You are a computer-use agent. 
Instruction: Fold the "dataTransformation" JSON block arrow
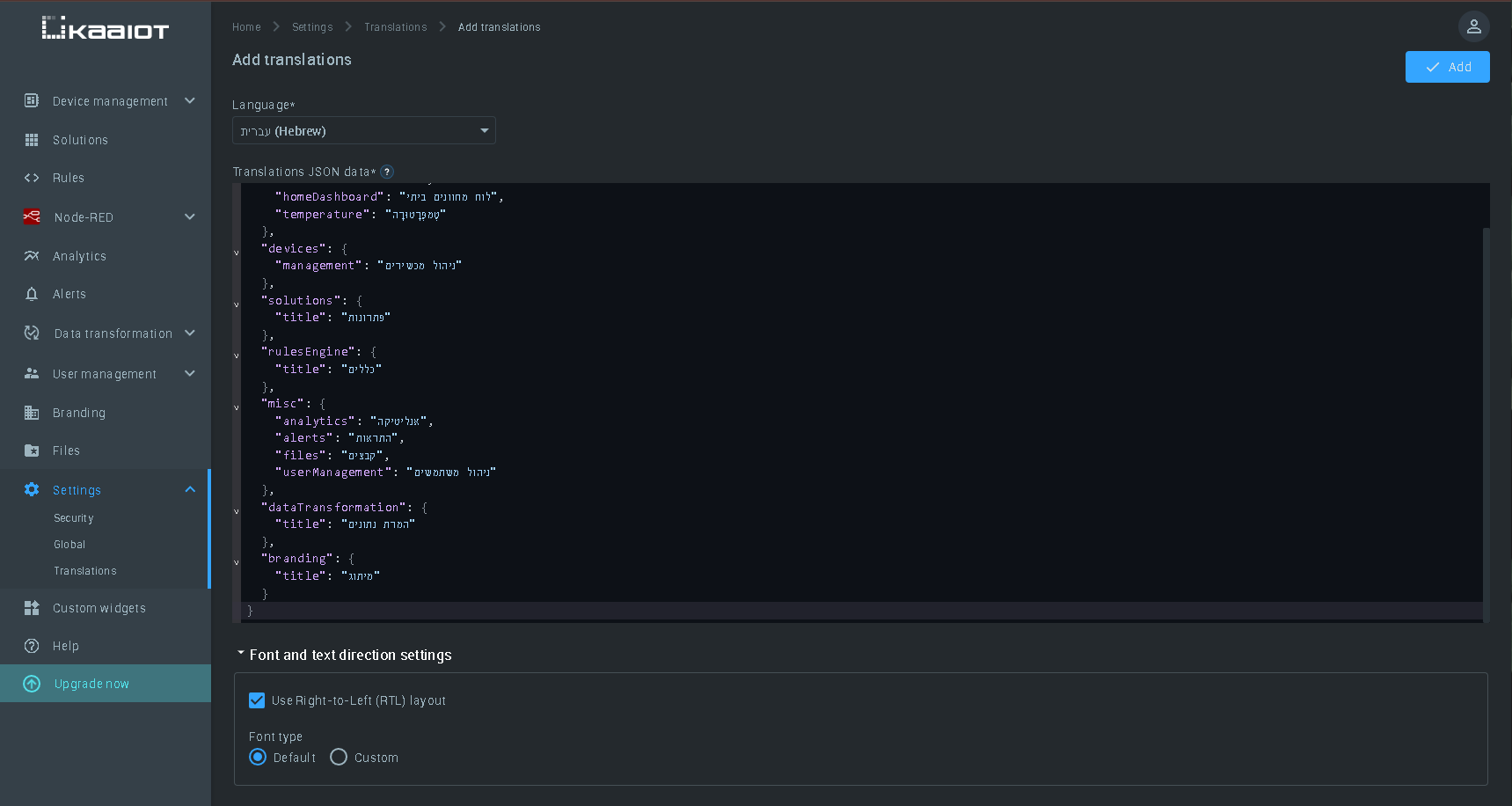(x=237, y=510)
